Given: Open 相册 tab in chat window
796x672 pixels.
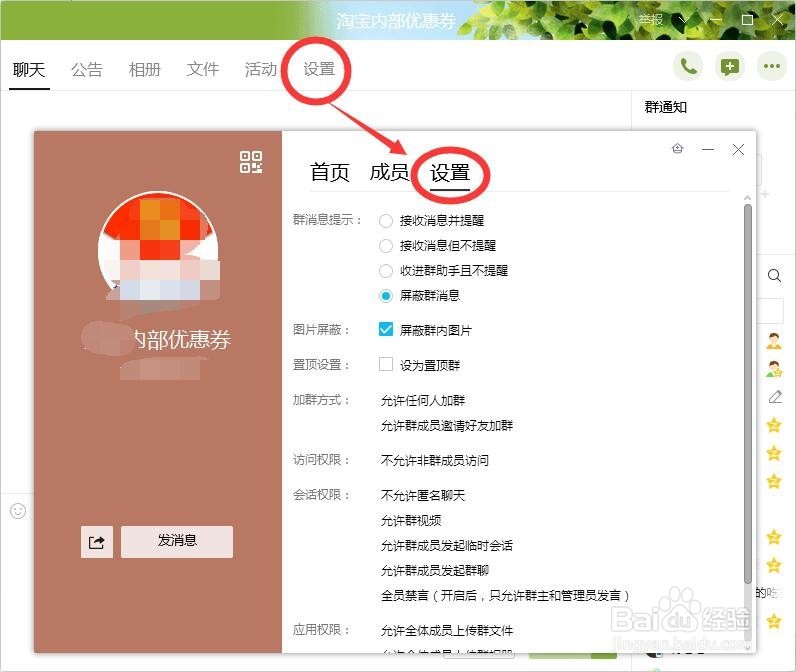Looking at the screenshot, I should click(x=145, y=70).
